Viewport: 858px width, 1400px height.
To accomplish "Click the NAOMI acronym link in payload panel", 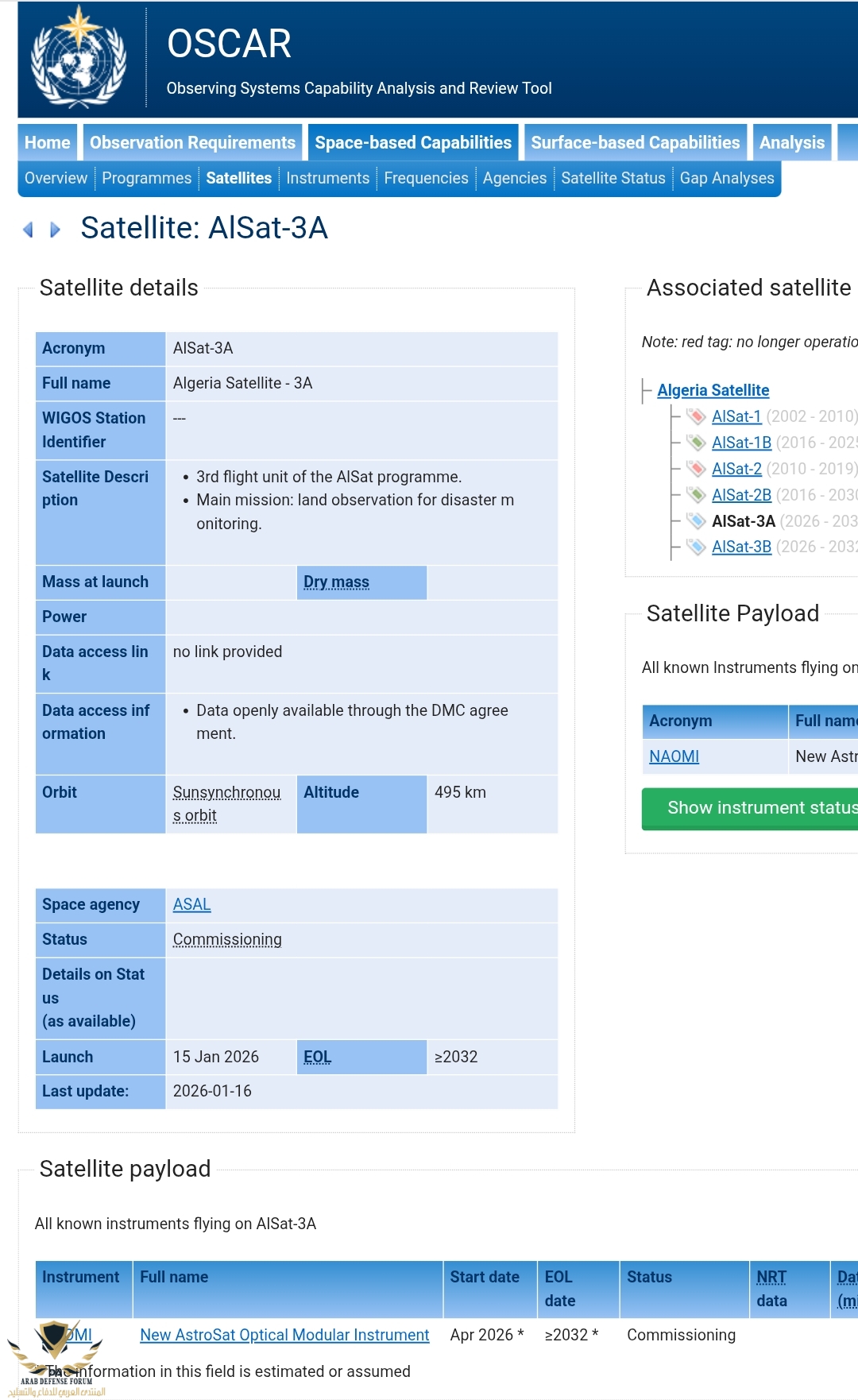I will 674,756.
